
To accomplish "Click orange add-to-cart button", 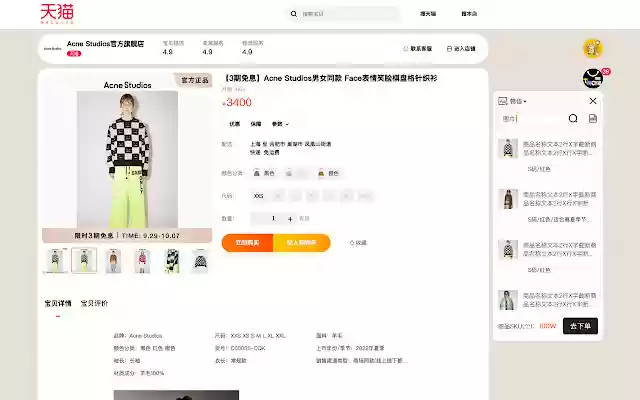I will point(302,243).
